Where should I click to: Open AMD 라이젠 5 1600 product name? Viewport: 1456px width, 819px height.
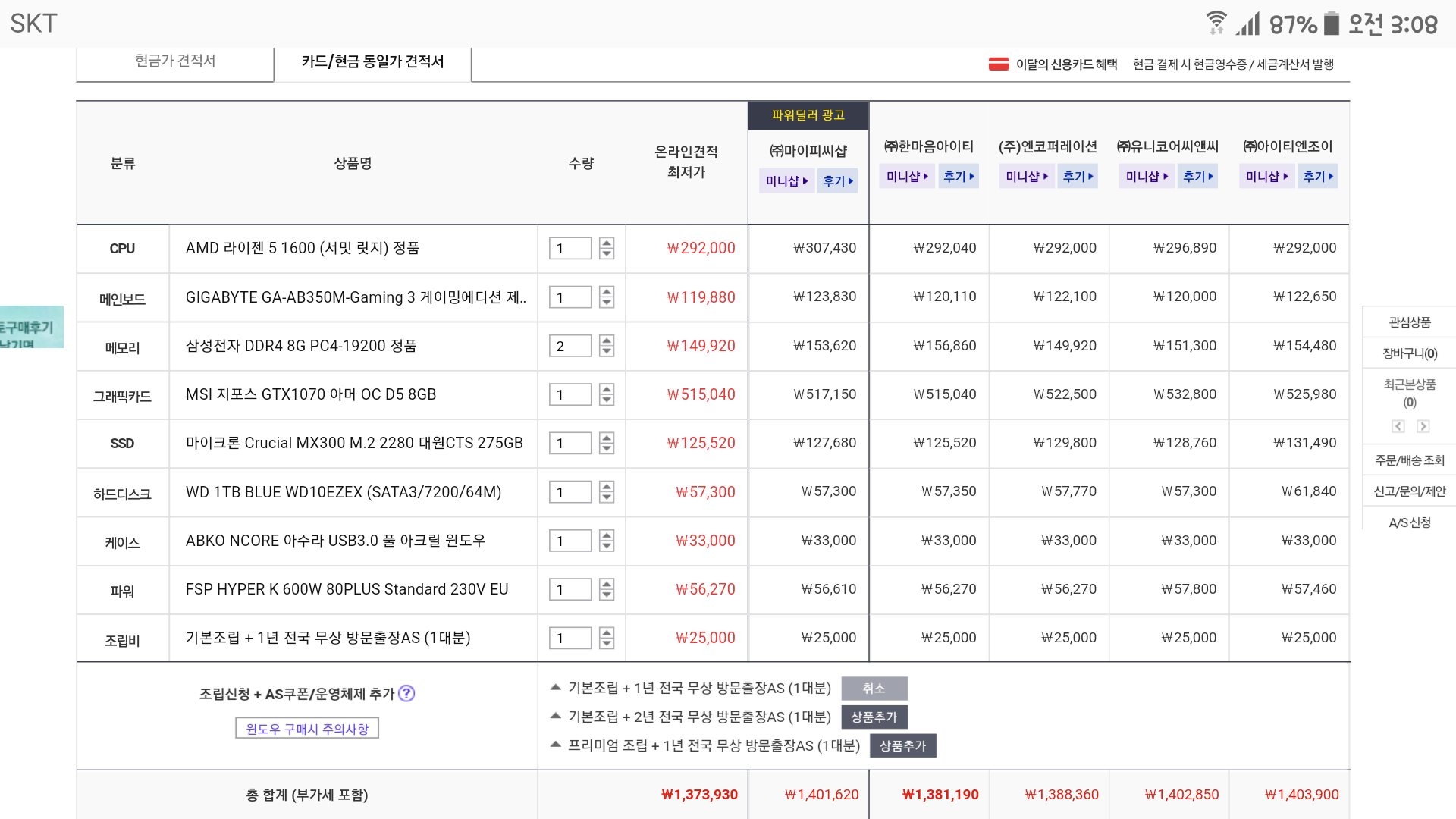click(x=303, y=248)
